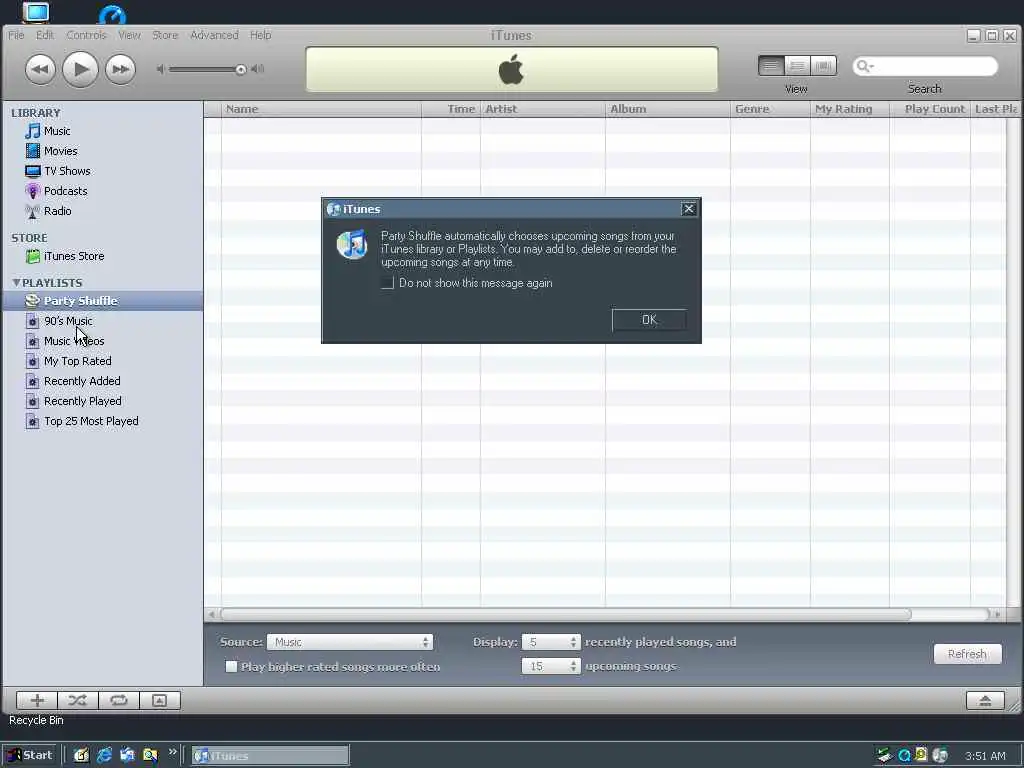The image size is (1024, 768).
Task: Click the add playlist plus button
Action: 37,701
